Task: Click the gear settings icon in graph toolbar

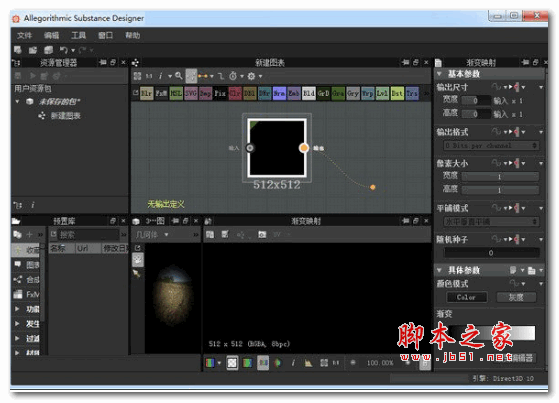Action: [251, 76]
